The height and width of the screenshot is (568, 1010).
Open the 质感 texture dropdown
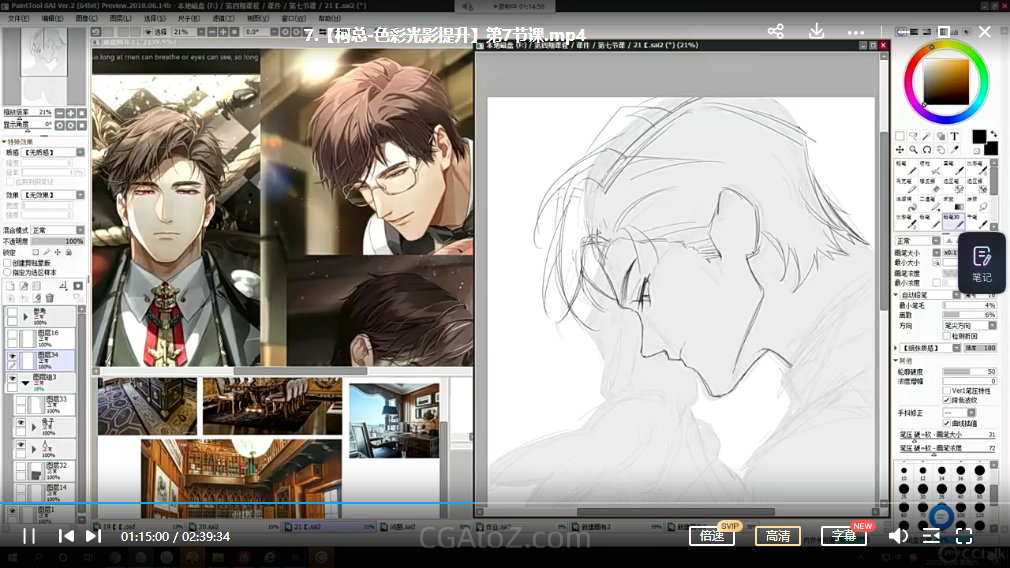[x=52, y=153]
